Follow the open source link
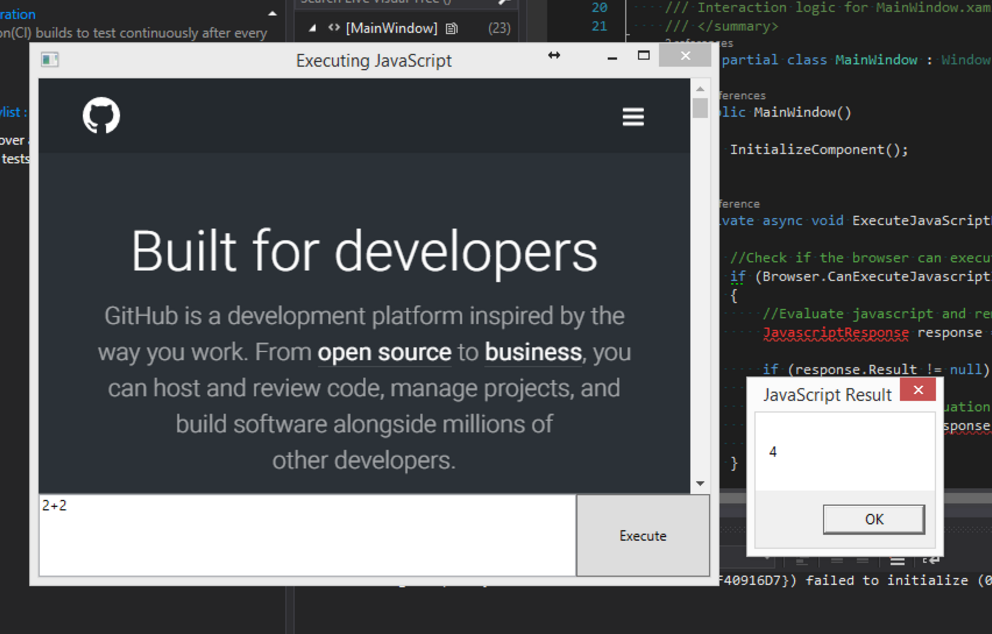Viewport: 992px width, 634px height. [x=384, y=352]
